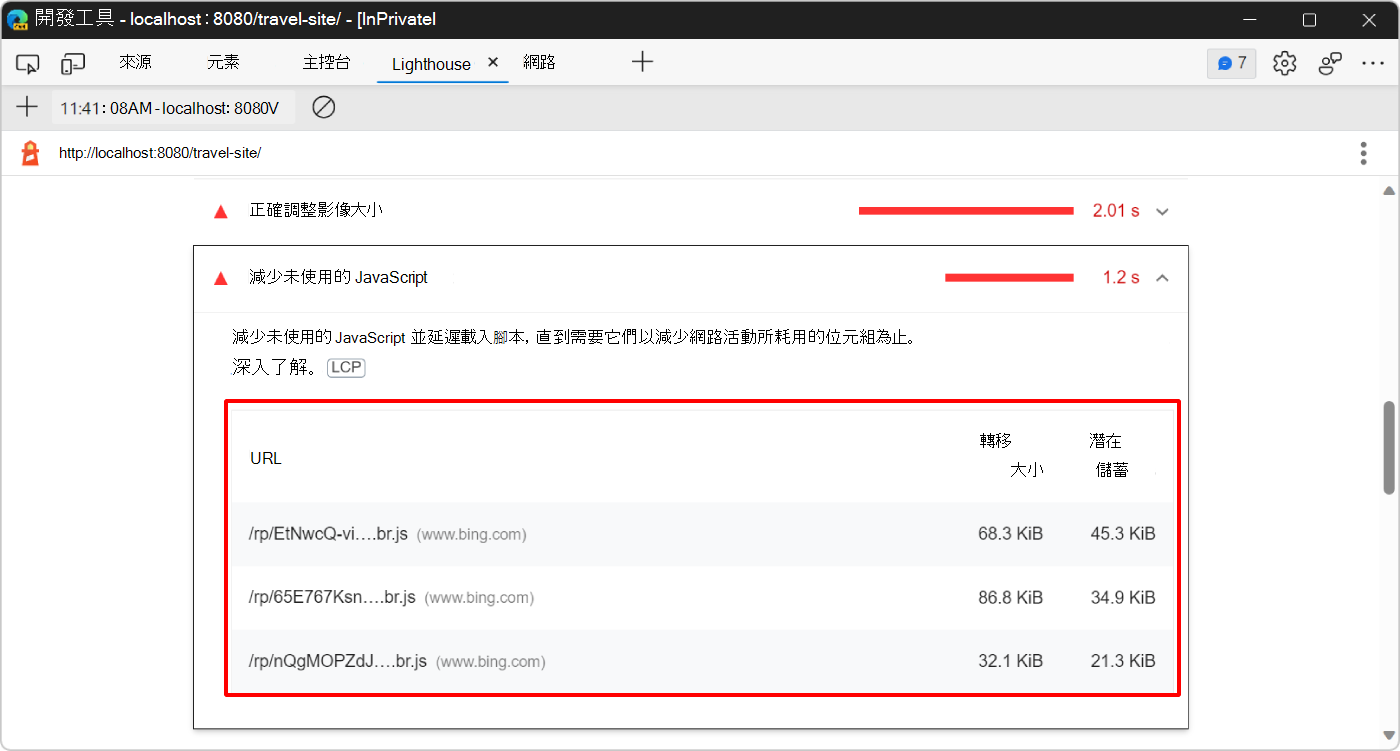The width and height of the screenshot is (1400, 751).
Task: Open DevTools settings gear
Action: 1284,62
